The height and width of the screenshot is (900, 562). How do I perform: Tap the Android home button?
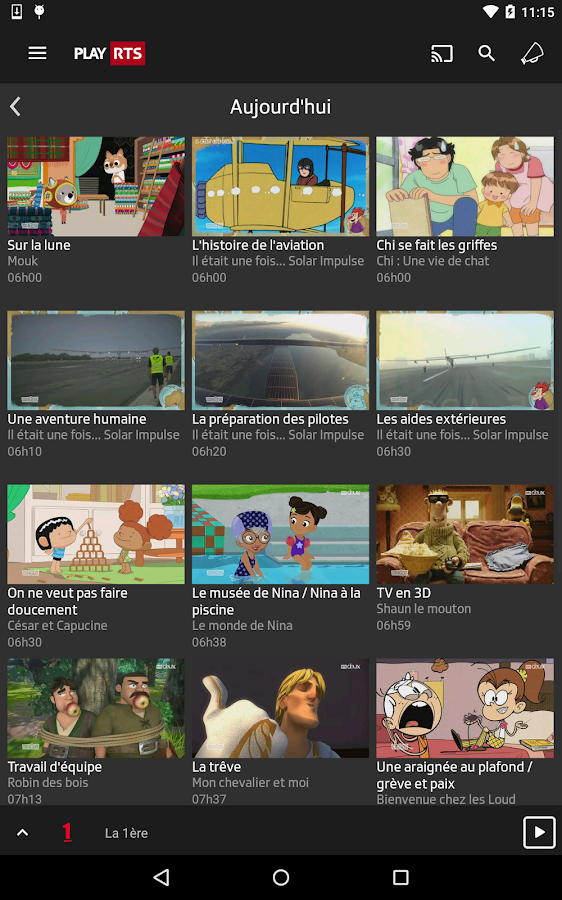tap(281, 877)
